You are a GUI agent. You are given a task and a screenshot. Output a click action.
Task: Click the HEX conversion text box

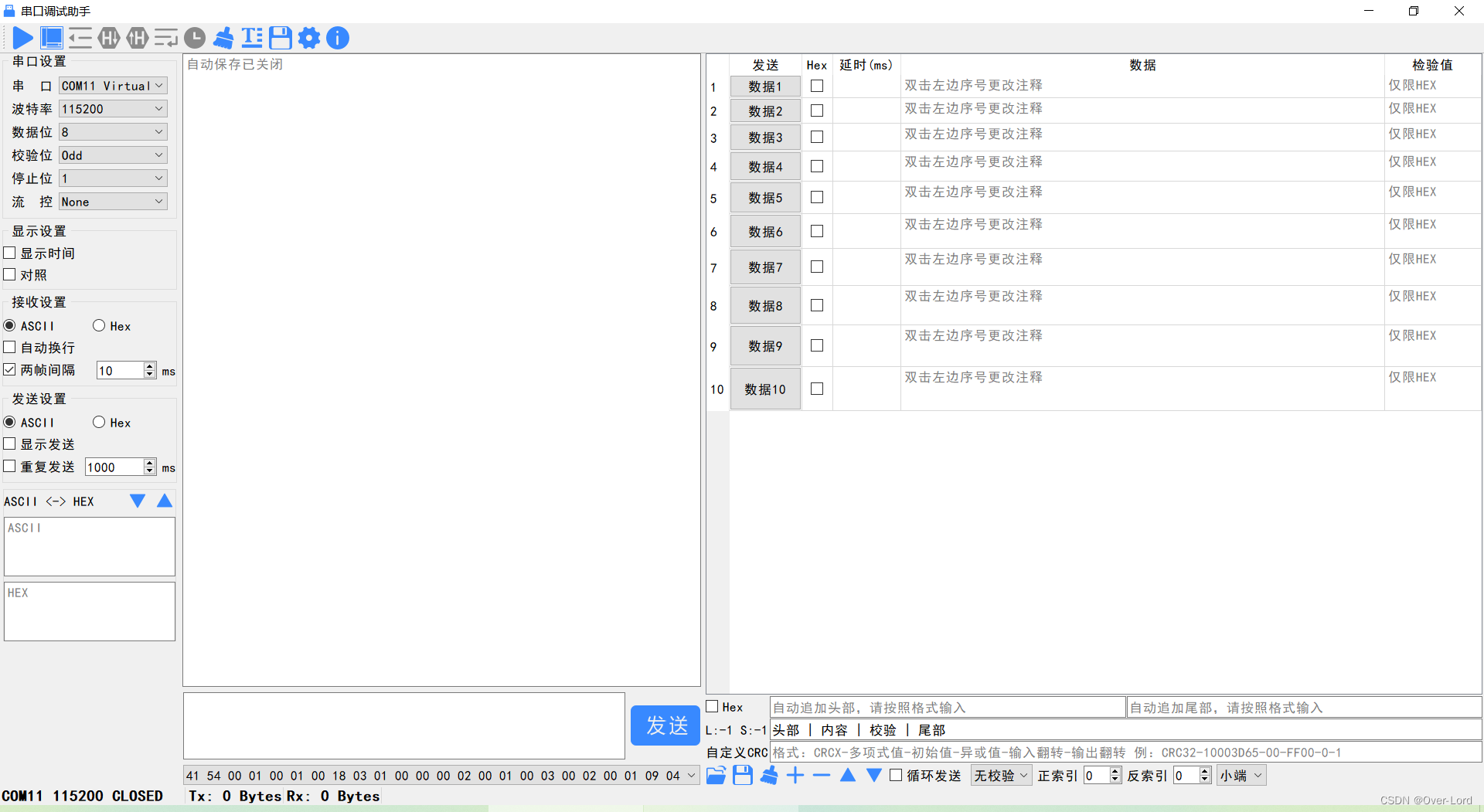(90, 611)
